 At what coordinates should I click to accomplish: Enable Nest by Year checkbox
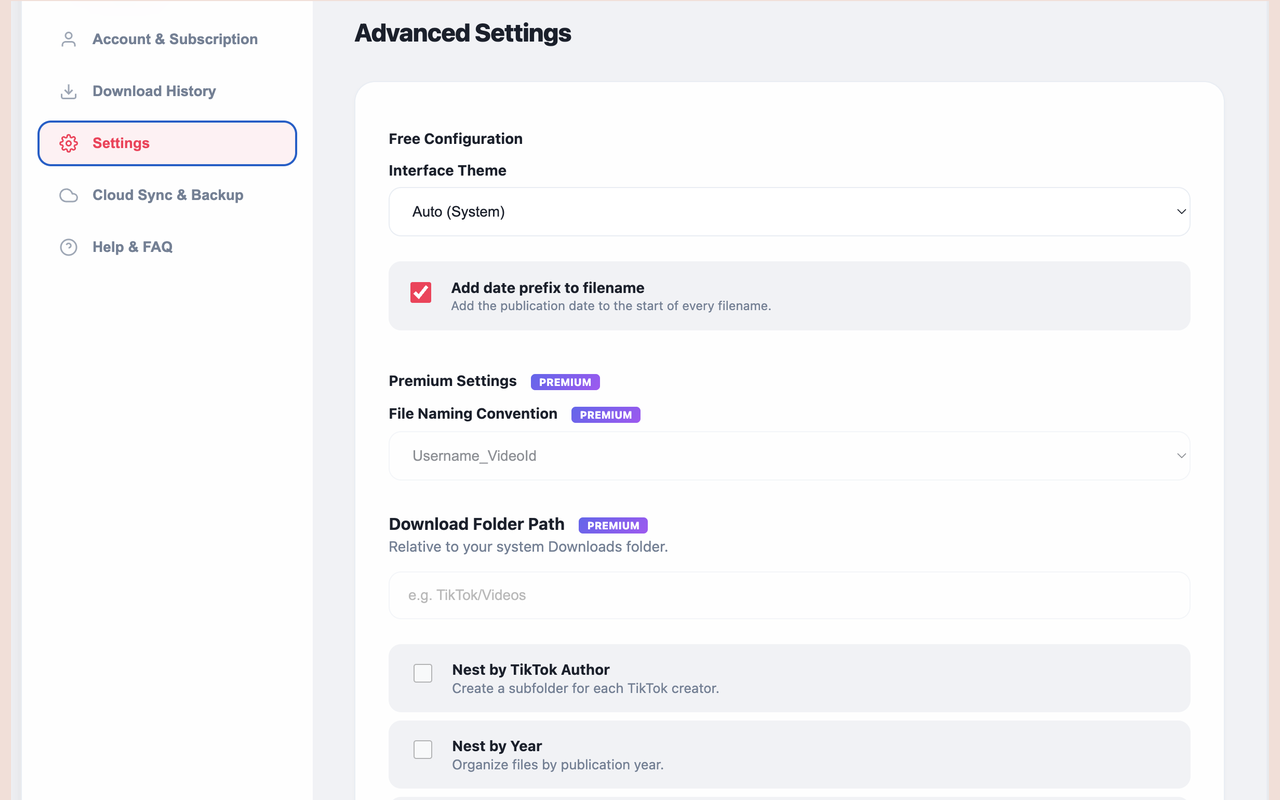pos(423,749)
